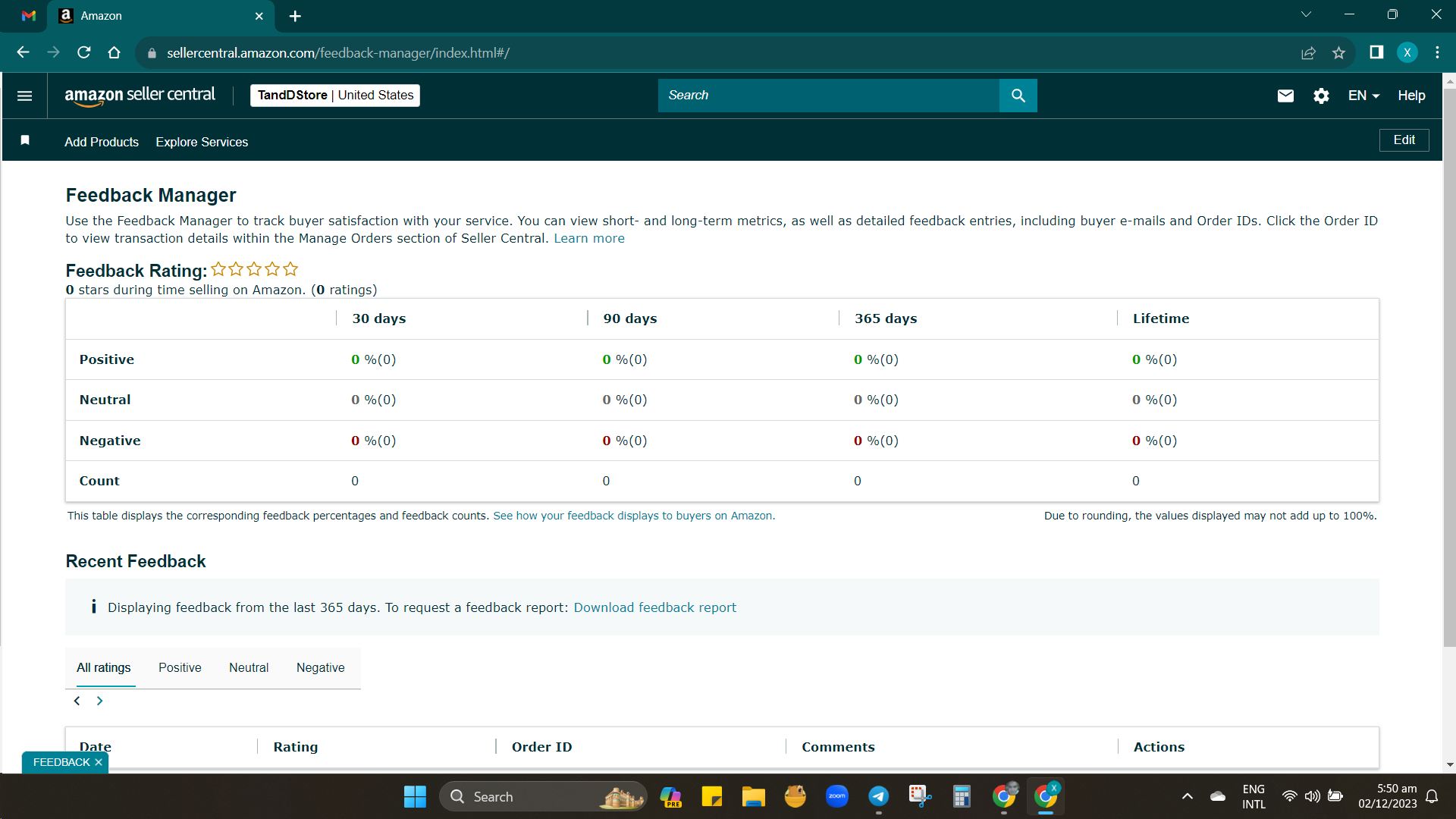Click the Negative row label
Screen dimensions: 1456x819
(109, 441)
